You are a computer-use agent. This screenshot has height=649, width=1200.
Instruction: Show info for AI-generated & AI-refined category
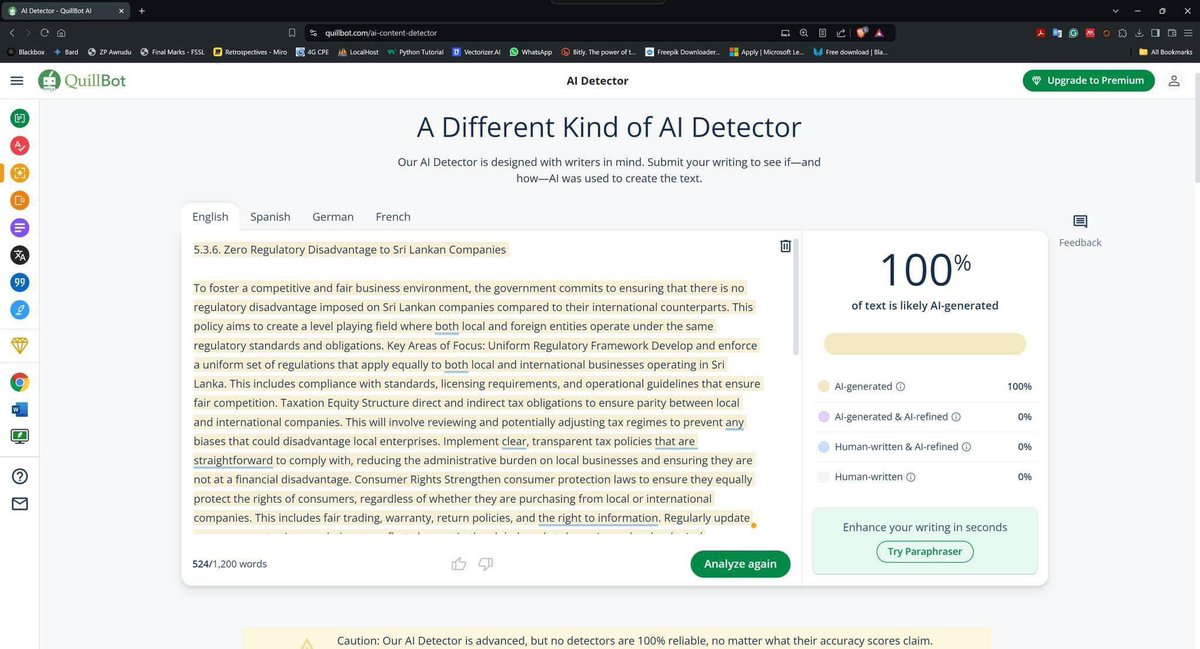[956, 417]
